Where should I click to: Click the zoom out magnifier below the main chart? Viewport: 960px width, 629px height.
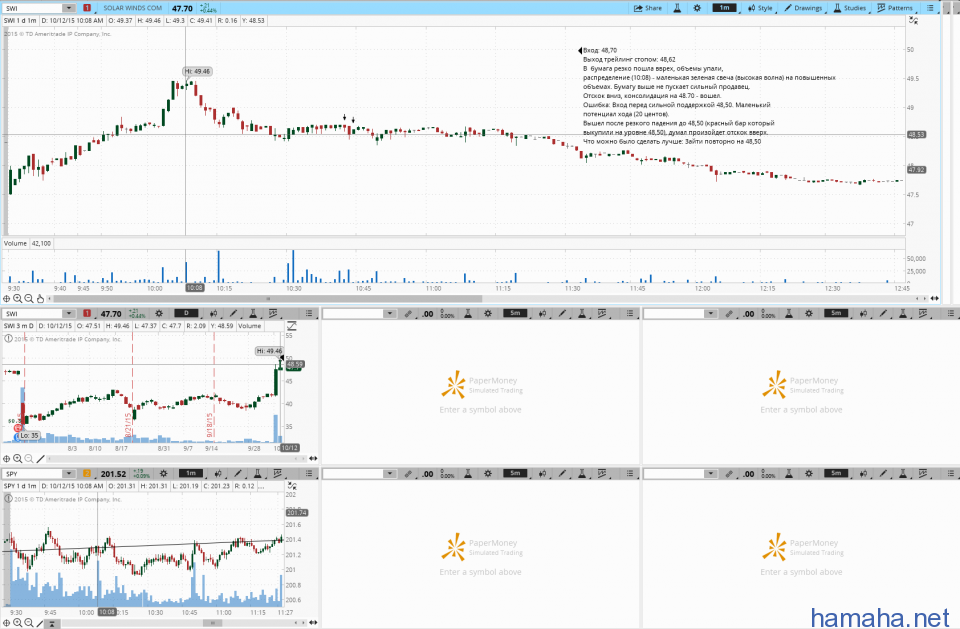point(29,299)
